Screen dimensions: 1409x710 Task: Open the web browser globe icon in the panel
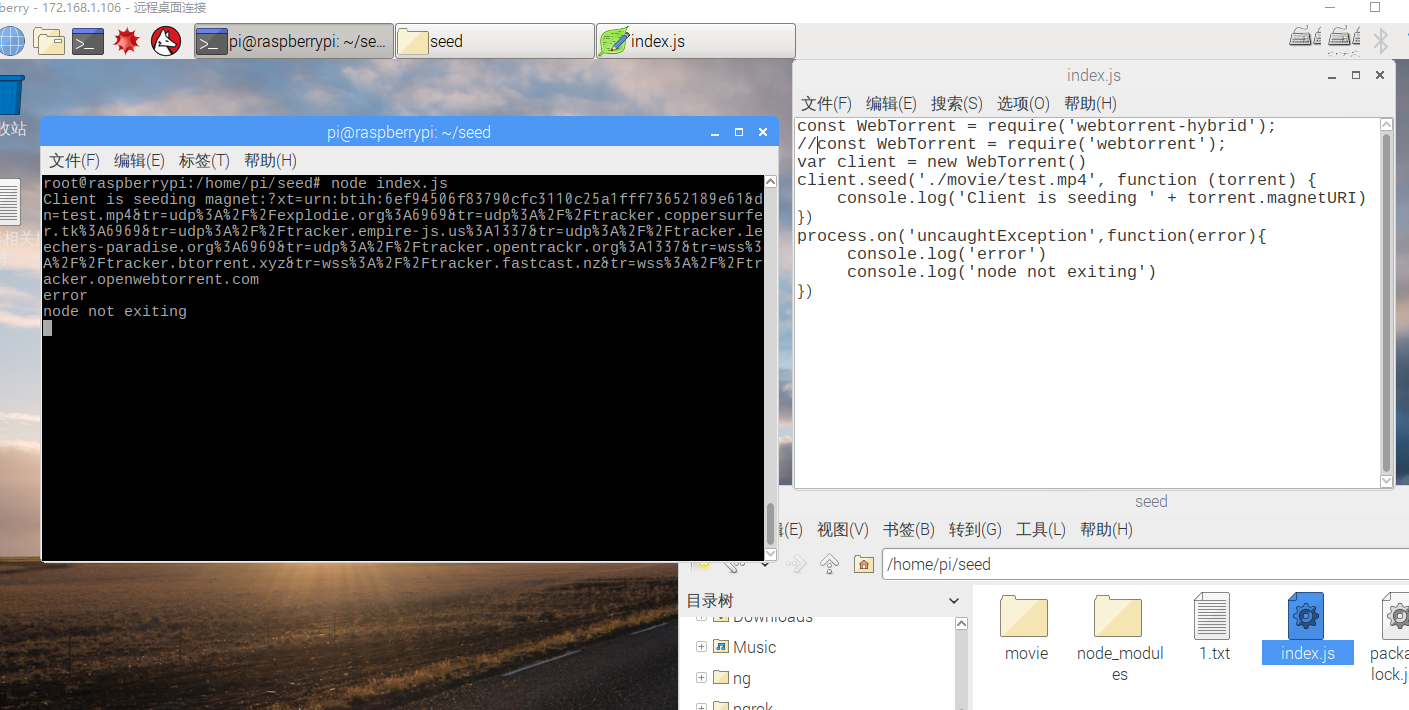[x=11, y=41]
